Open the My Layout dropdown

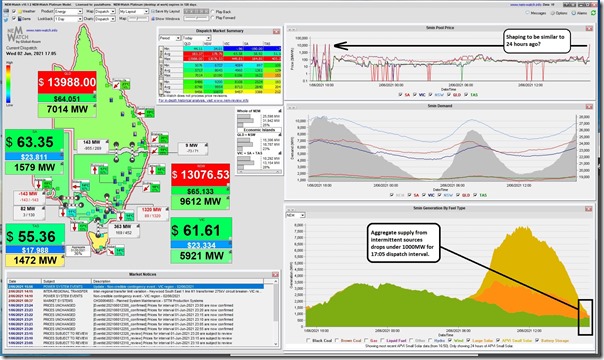[134, 12]
